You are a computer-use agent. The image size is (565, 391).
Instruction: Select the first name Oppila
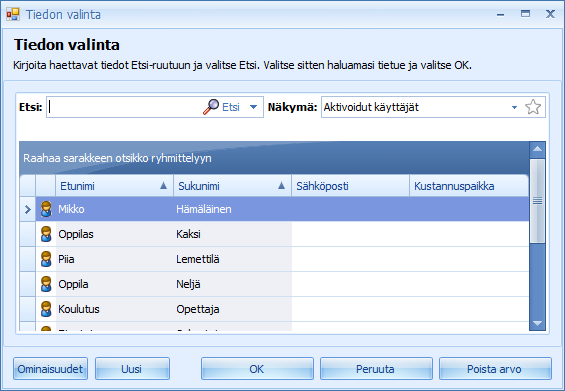coord(73,284)
